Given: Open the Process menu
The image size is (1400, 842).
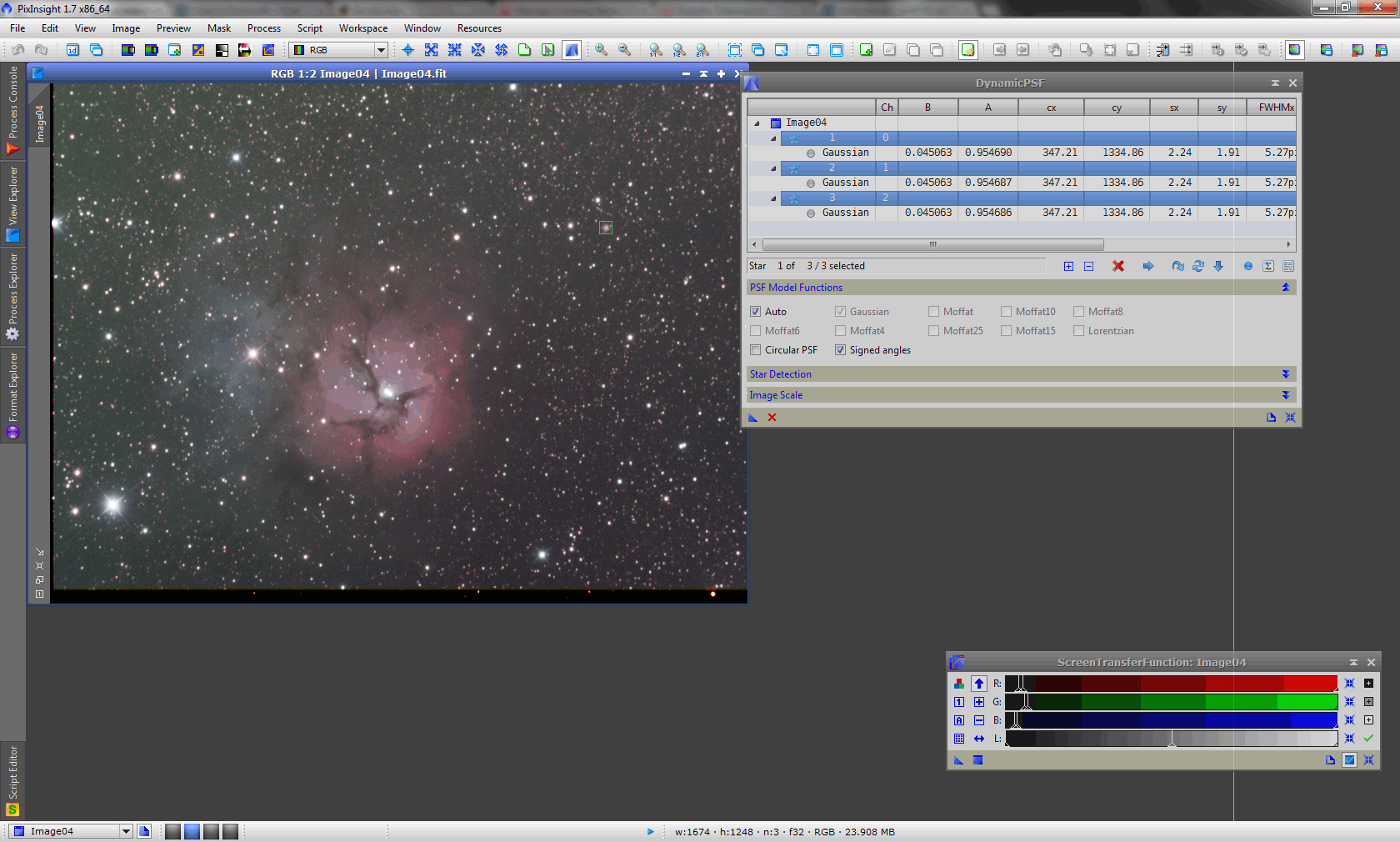Looking at the screenshot, I should [264, 28].
